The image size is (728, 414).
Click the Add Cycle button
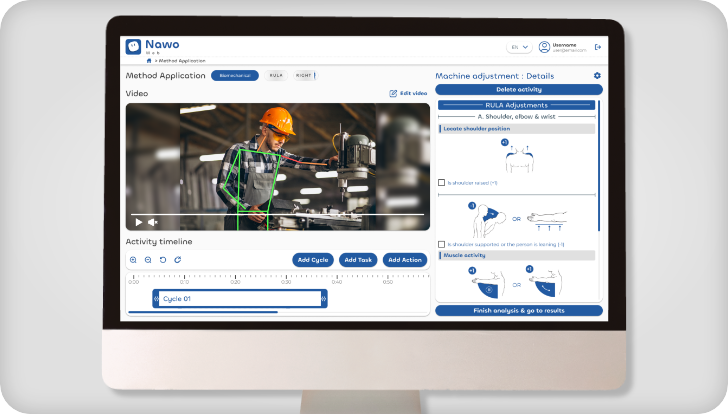pyautogui.click(x=313, y=260)
